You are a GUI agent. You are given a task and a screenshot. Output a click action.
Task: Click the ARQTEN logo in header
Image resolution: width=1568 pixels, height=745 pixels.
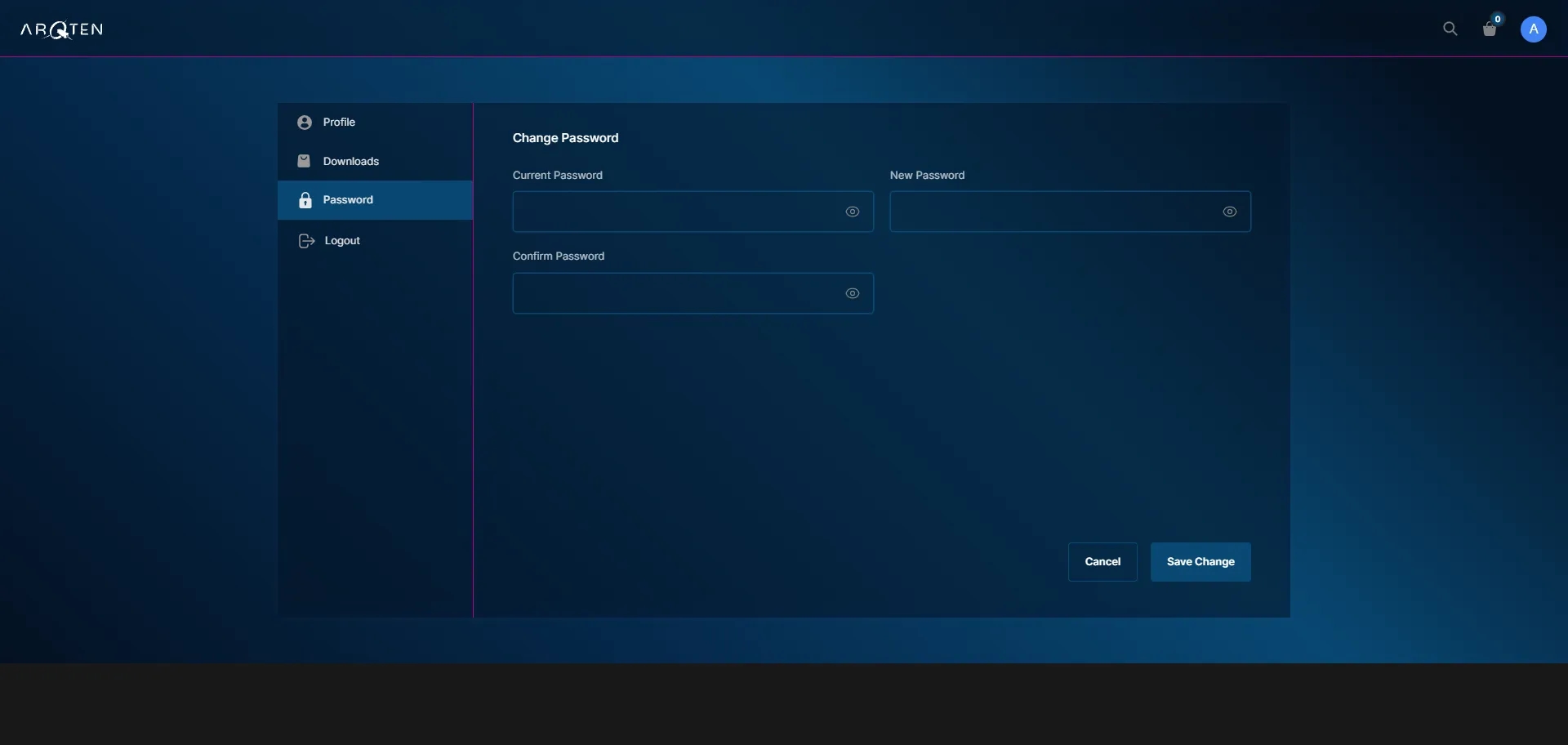(x=61, y=30)
